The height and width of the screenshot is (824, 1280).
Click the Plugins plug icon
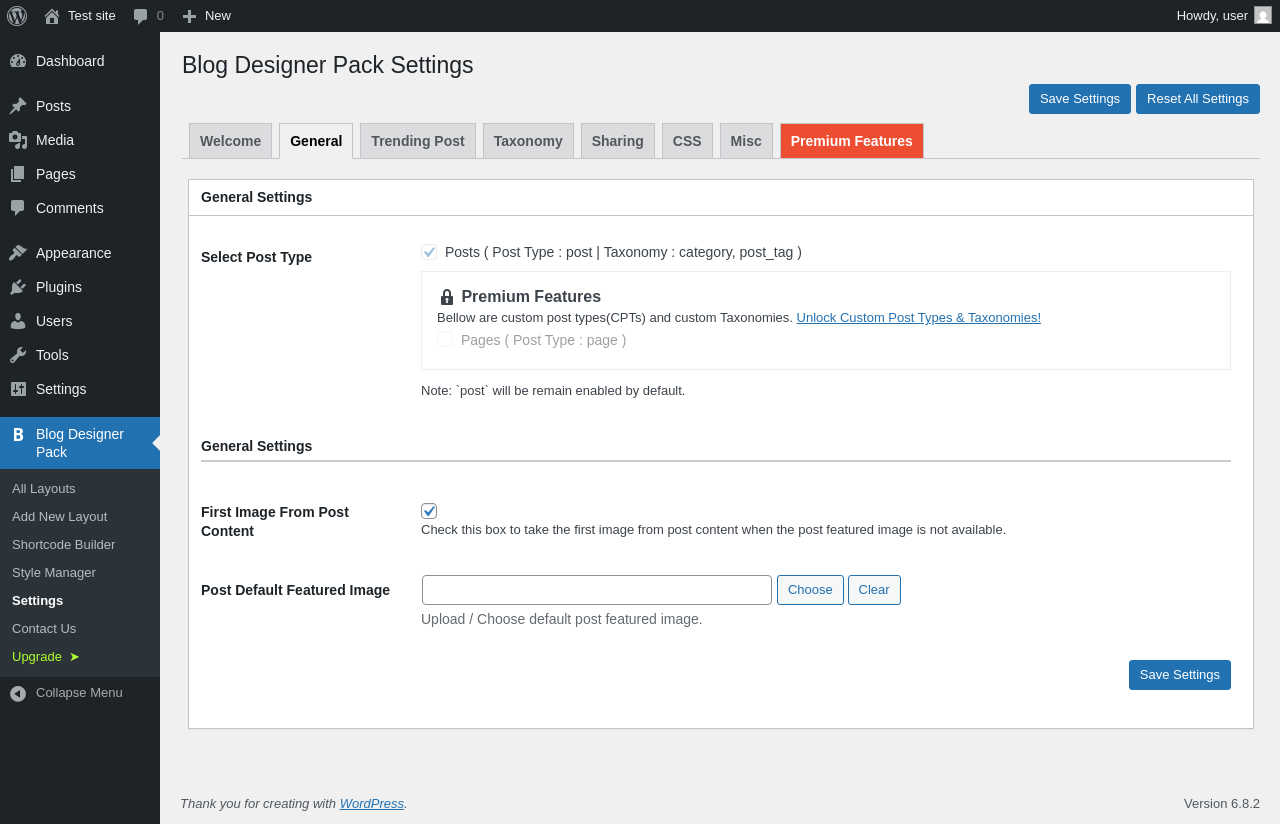[x=18, y=287]
